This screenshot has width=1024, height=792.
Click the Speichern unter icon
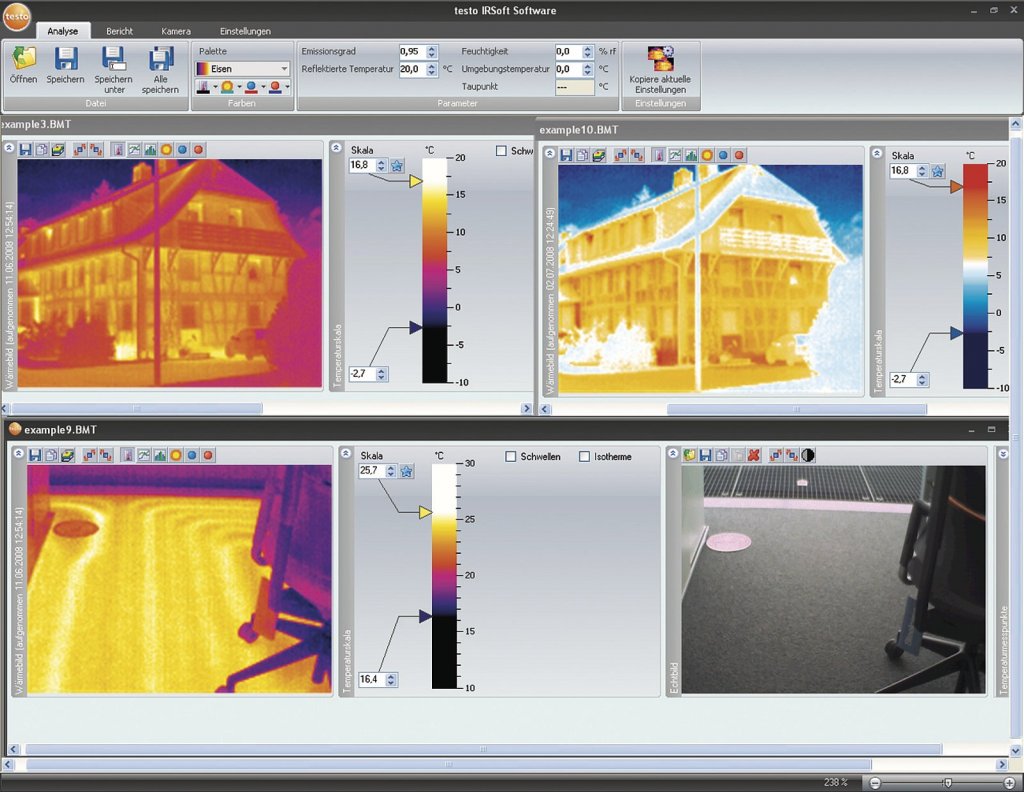[x=113, y=58]
